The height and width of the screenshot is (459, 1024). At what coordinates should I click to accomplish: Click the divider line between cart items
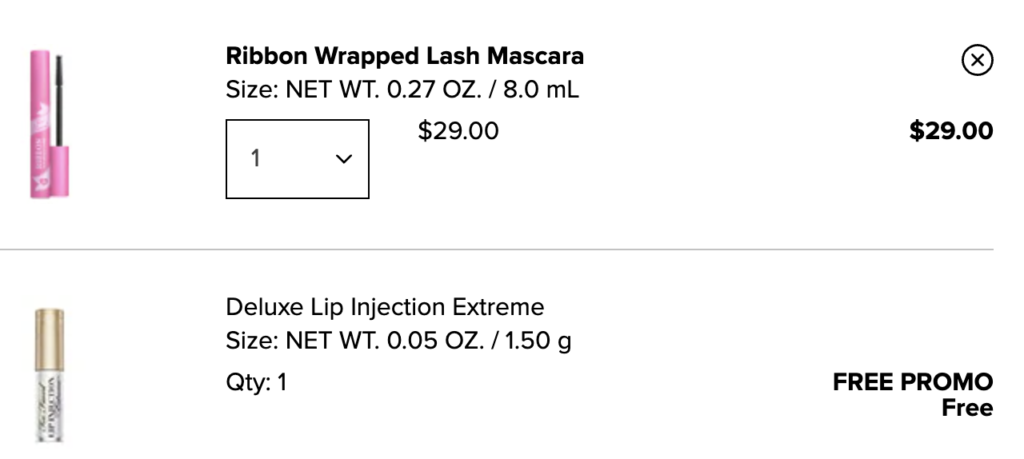pyautogui.click(x=500, y=249)
